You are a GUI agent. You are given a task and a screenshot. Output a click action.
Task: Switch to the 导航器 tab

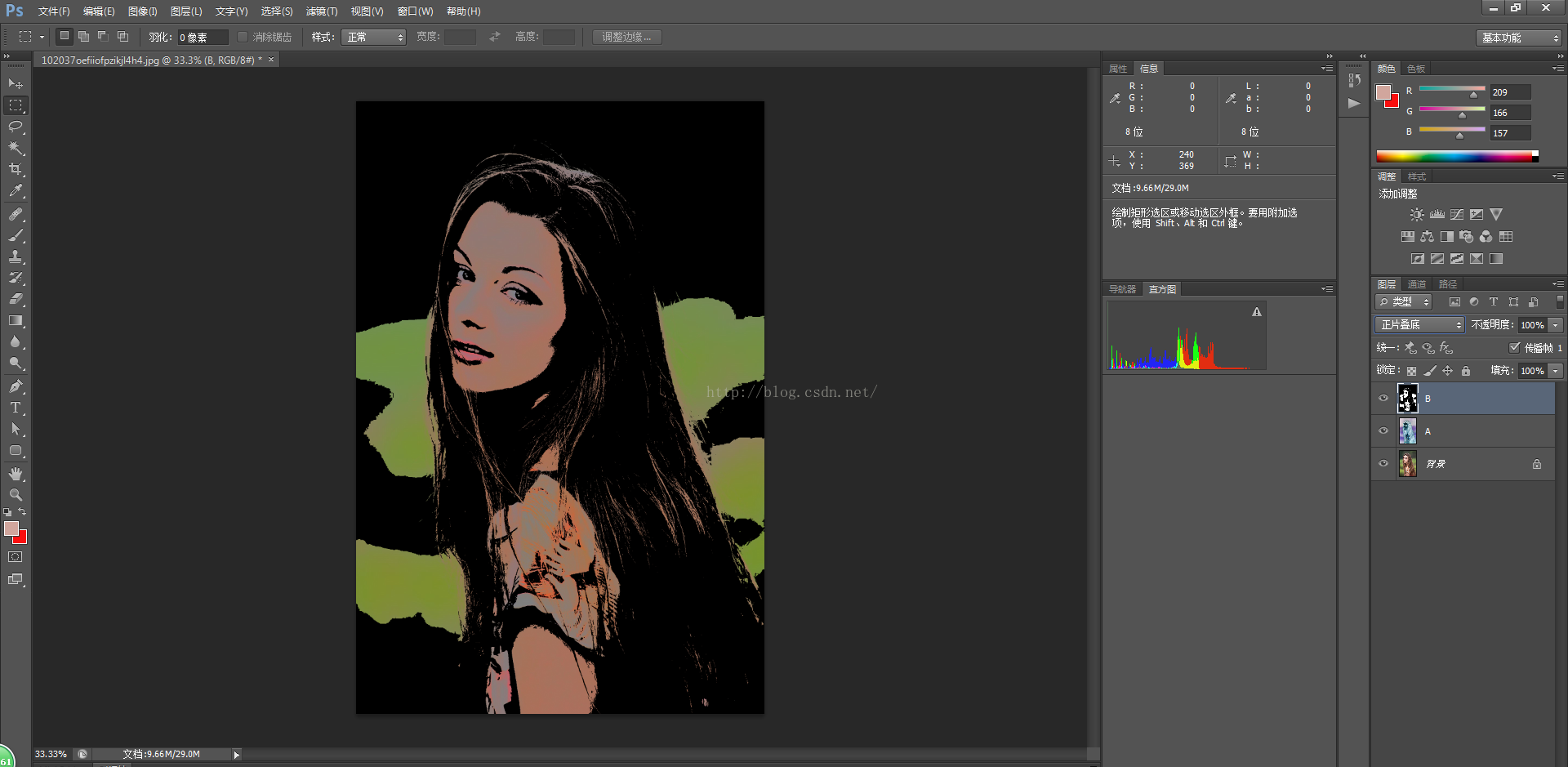(x=1122, y=289)
